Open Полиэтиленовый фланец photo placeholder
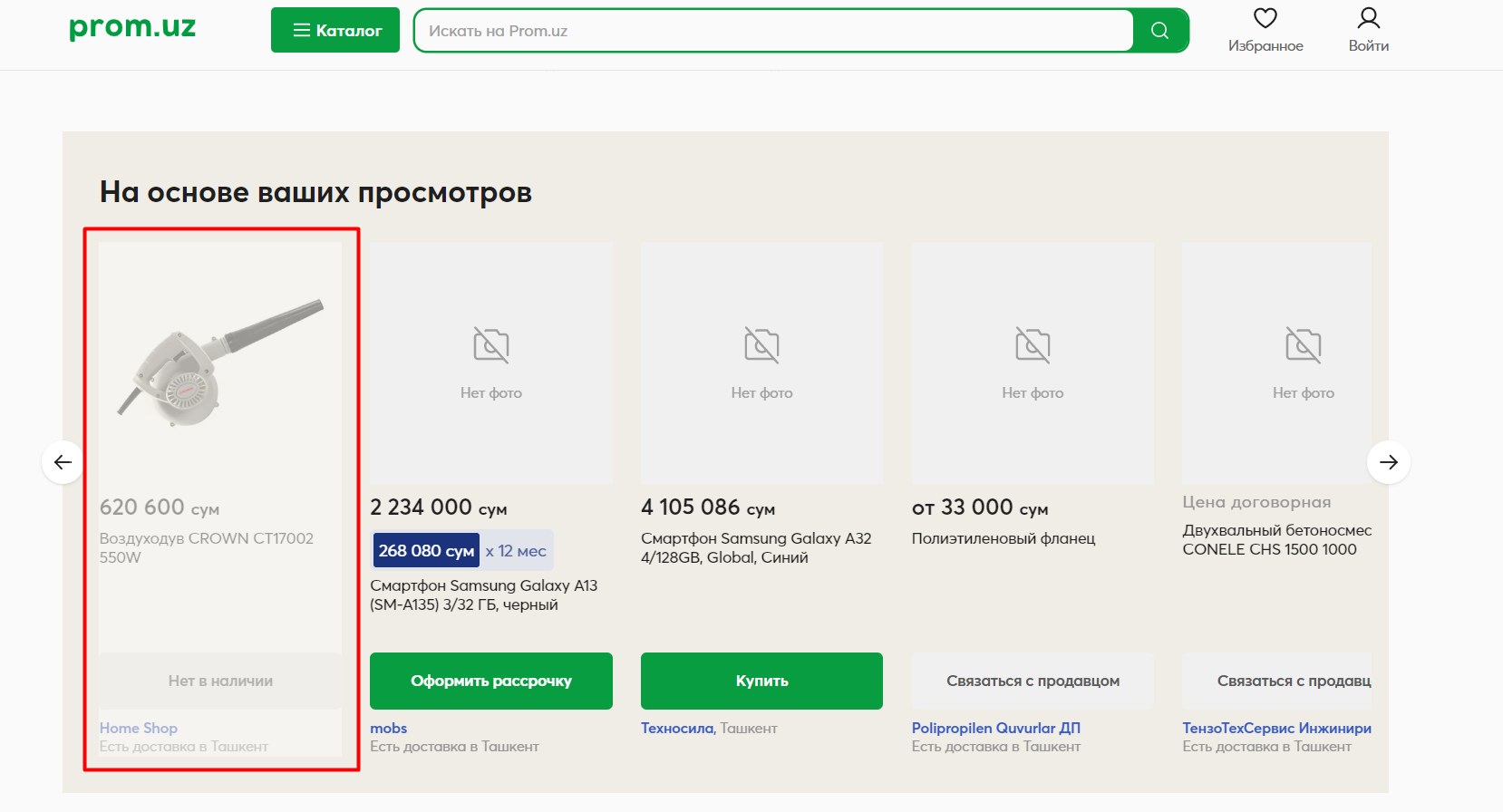This screenshot has width=1503, height=812. click(1033, 362)
